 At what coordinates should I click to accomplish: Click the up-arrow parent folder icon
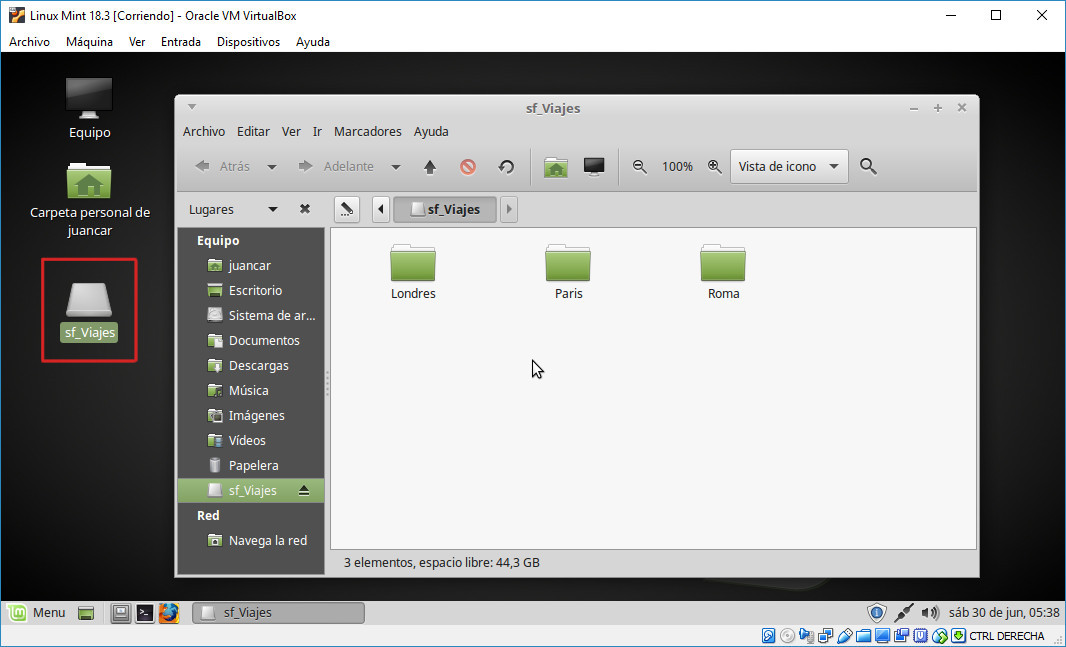pos(430,167)
